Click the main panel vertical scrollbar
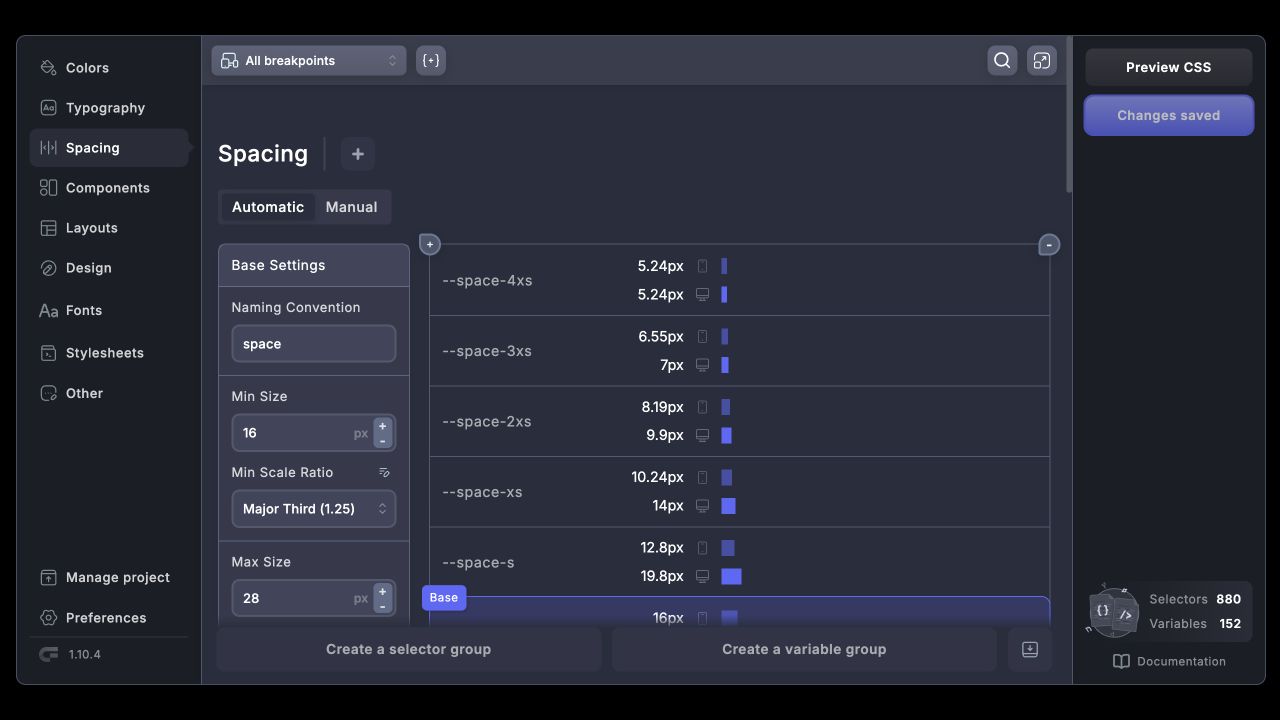Image resolution: width=1280 pixels, height=720 pixels. (x=1069, y=115)
